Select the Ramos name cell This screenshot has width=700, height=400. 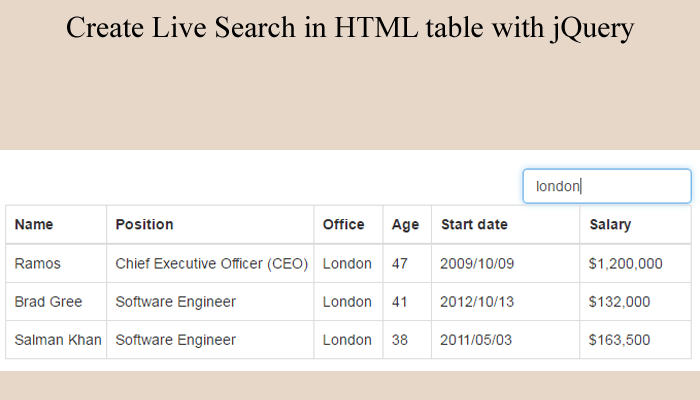37,264
